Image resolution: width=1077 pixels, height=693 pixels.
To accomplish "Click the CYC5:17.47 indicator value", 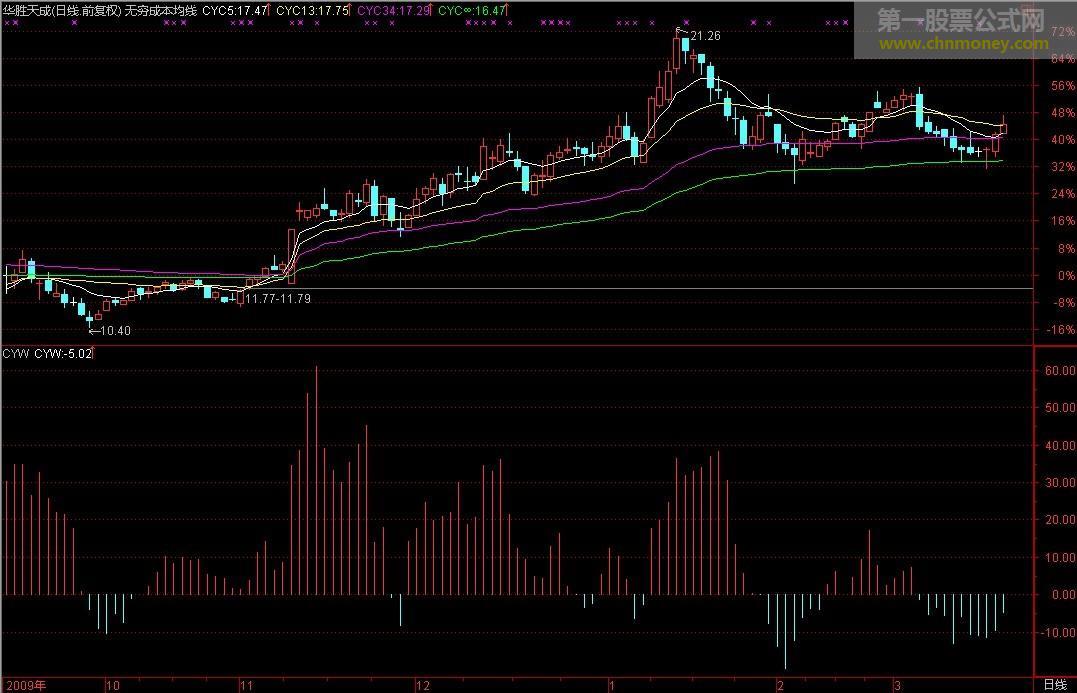I will 234,10.
